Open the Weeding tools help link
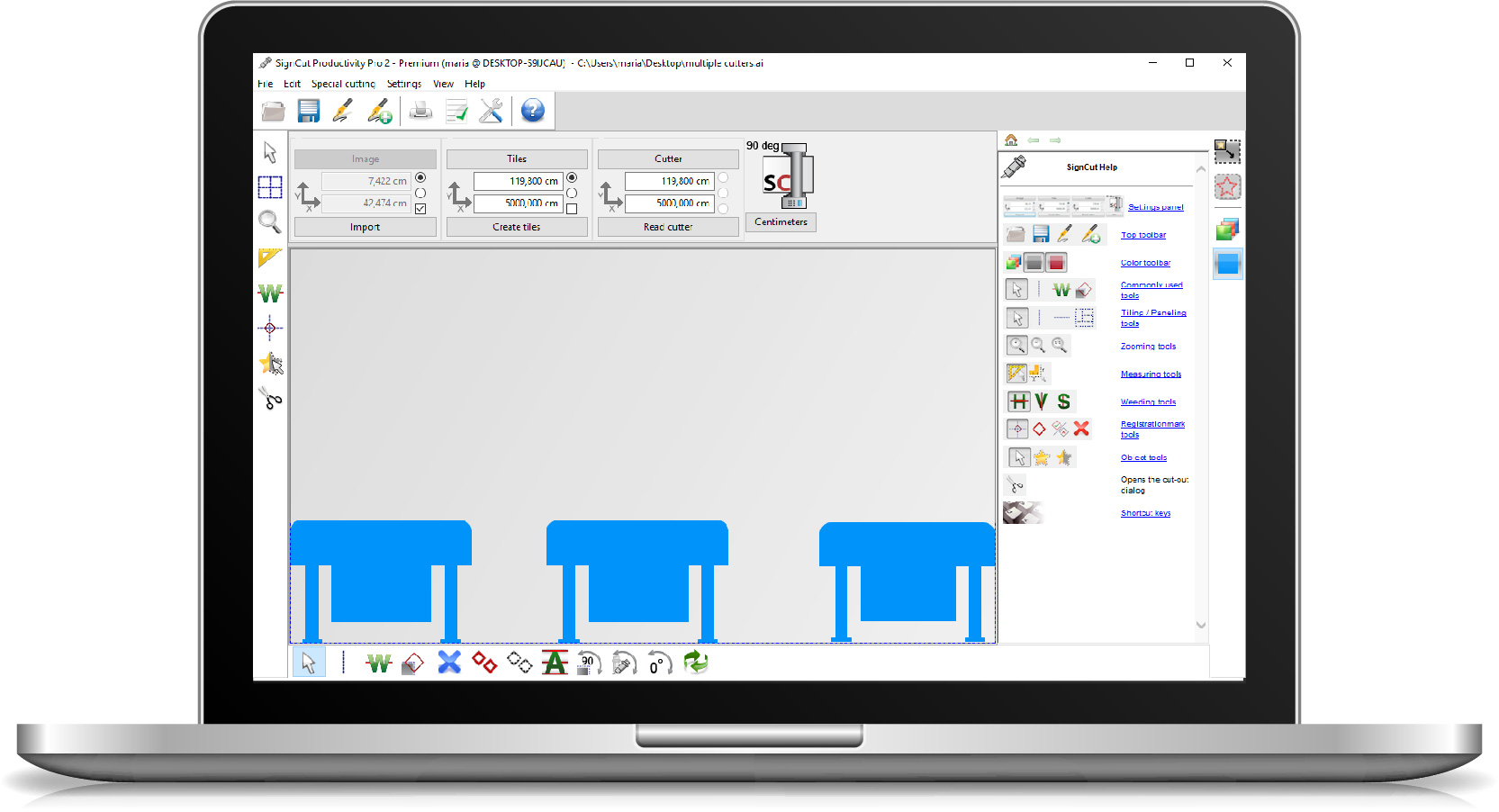This screenshot has width=1499, height=812. tap(1148, 402)
